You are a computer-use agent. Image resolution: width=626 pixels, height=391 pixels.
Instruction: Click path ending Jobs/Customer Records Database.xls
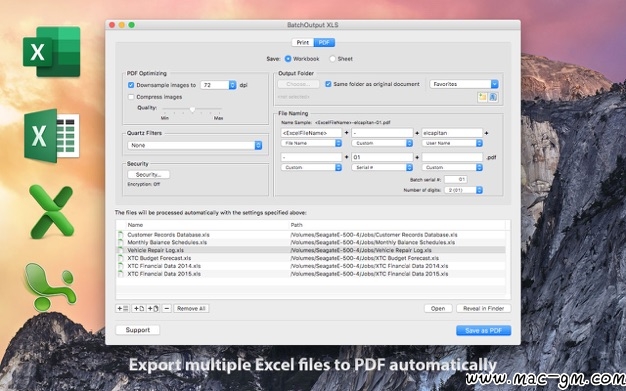[x=374, y=235]
